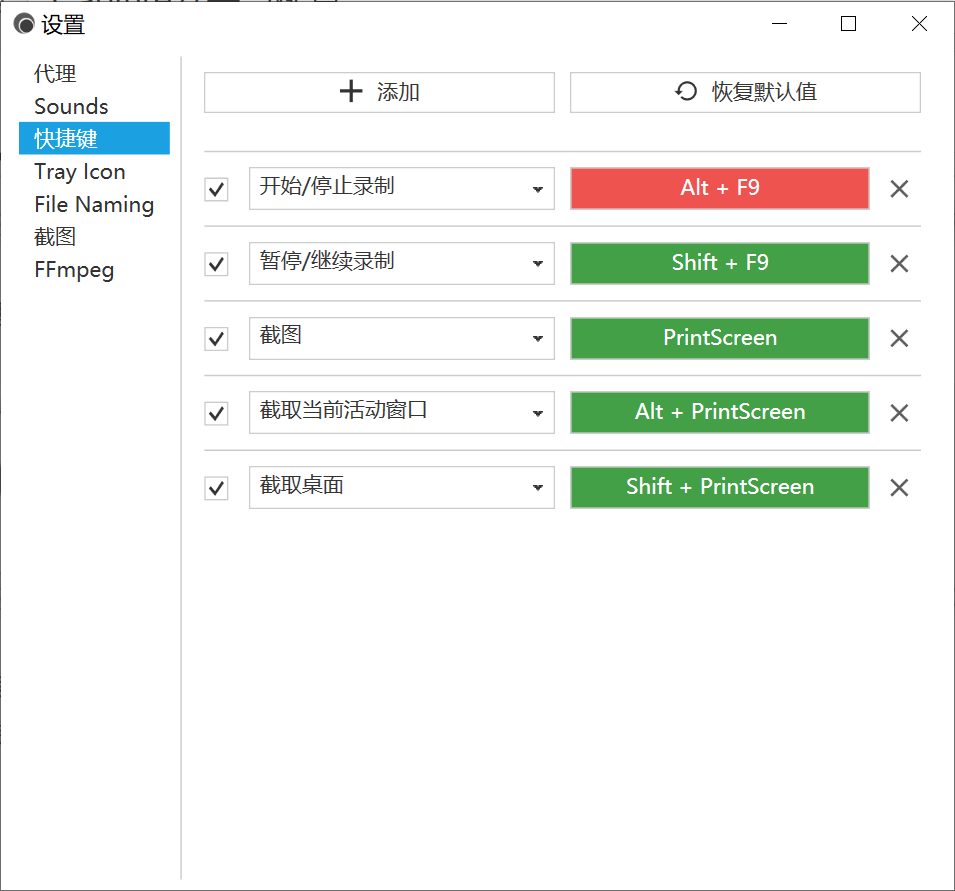The height and width of the screenshot is (891, 955).
Task: Delete the Shift + F9 shortcut entry
Action: coord(898,263)
